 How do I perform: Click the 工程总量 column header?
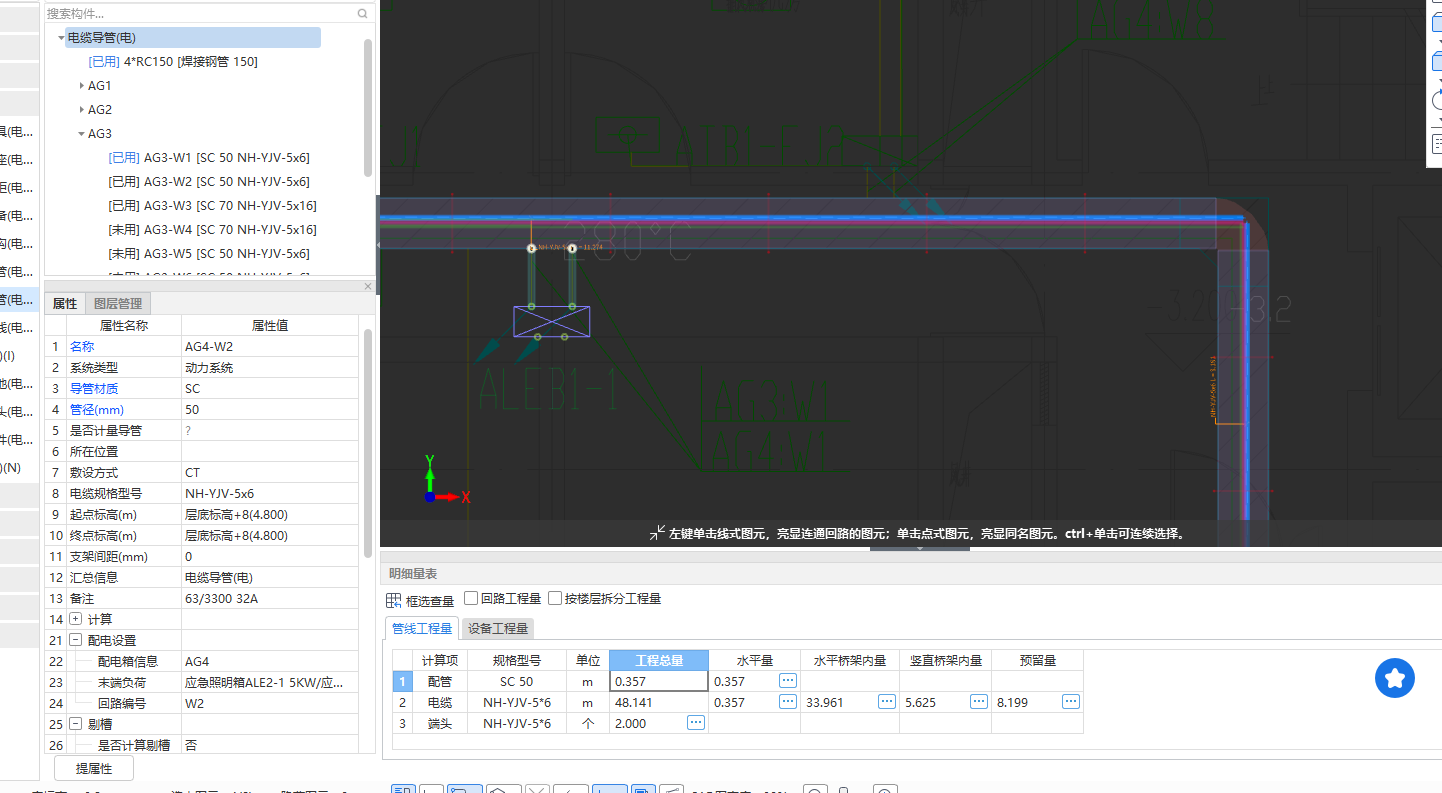(x=659, y=660)
